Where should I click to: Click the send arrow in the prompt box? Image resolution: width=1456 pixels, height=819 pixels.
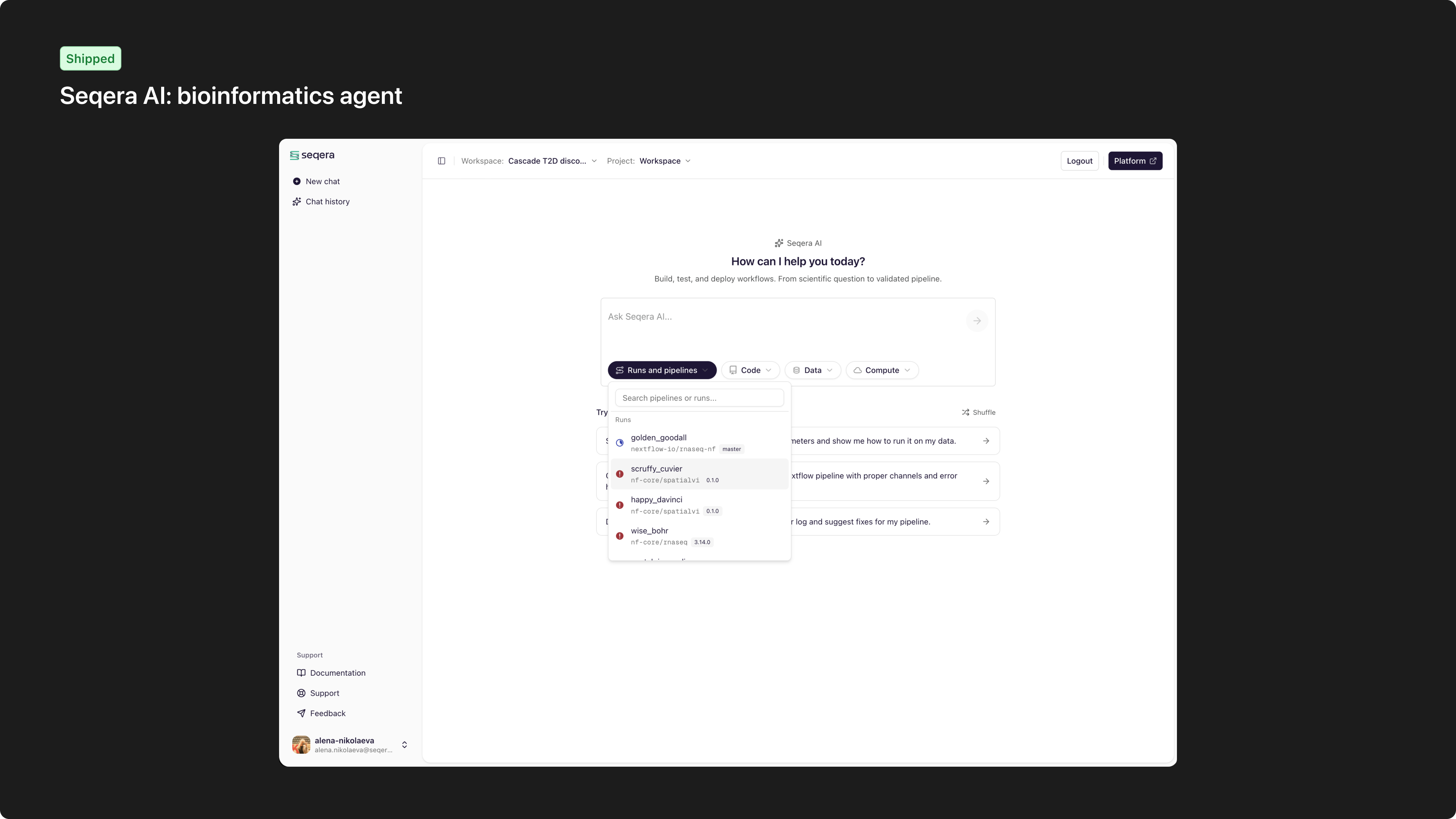coord(977,320)
